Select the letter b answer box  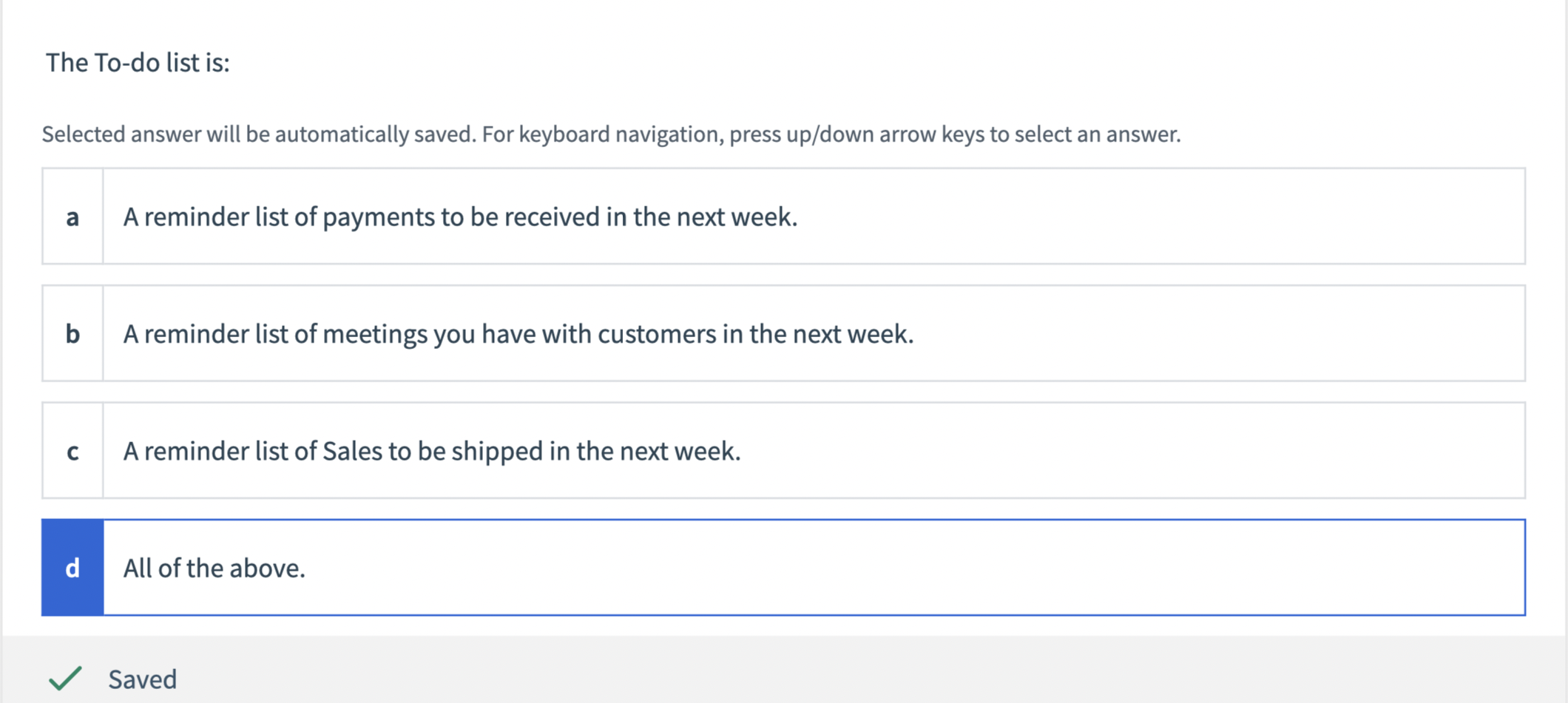[x=72, y=333]
